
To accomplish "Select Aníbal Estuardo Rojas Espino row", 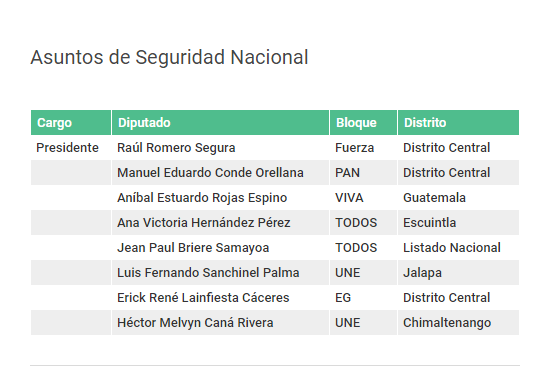I will [275, 198].
